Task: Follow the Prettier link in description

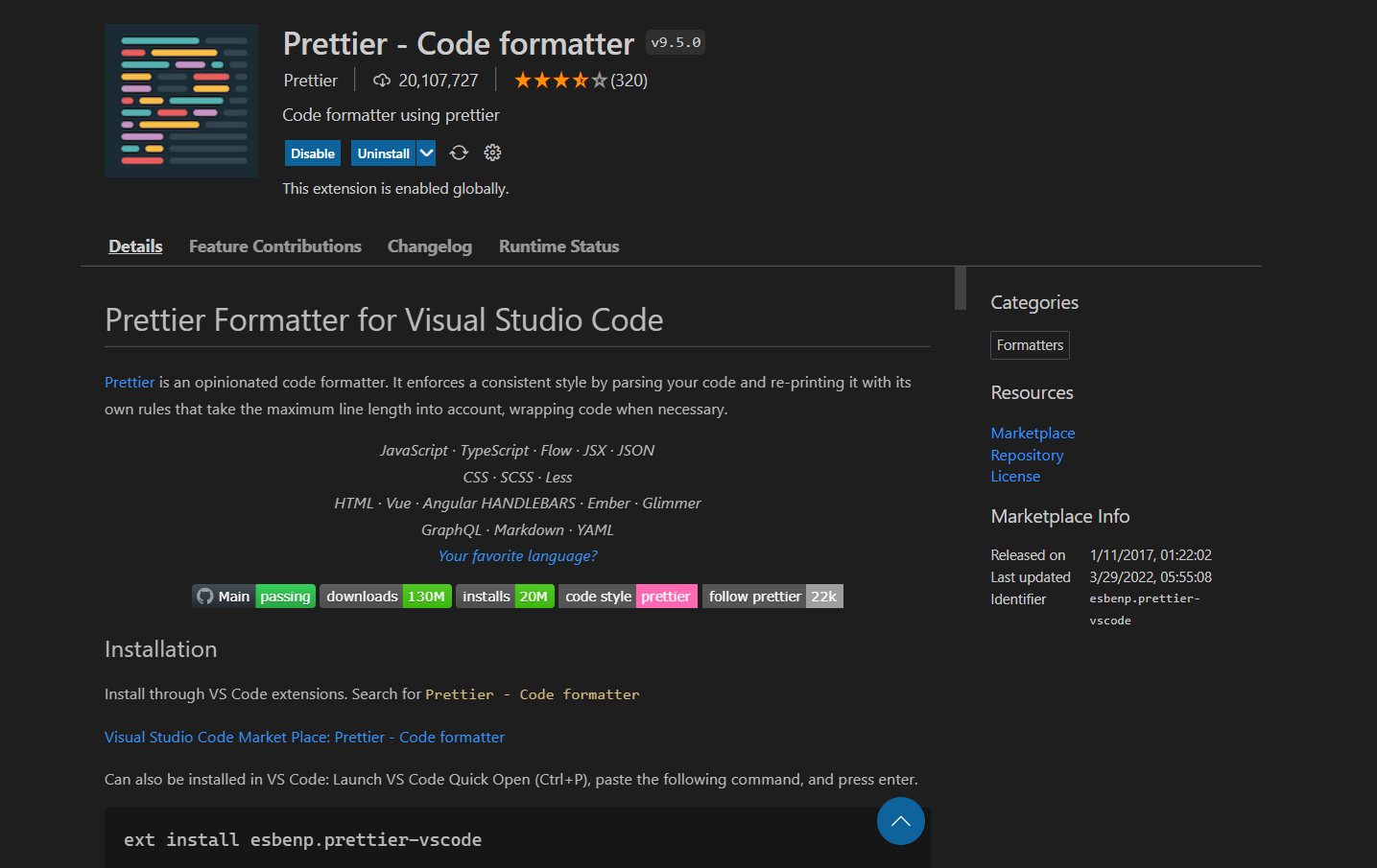Action: [130, 382]
